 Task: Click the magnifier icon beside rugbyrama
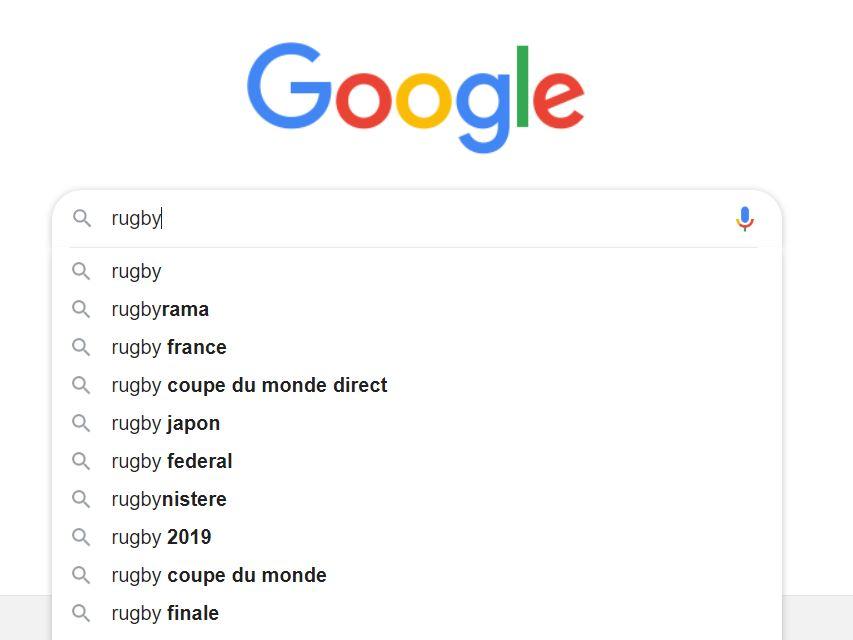coord(81,309)
